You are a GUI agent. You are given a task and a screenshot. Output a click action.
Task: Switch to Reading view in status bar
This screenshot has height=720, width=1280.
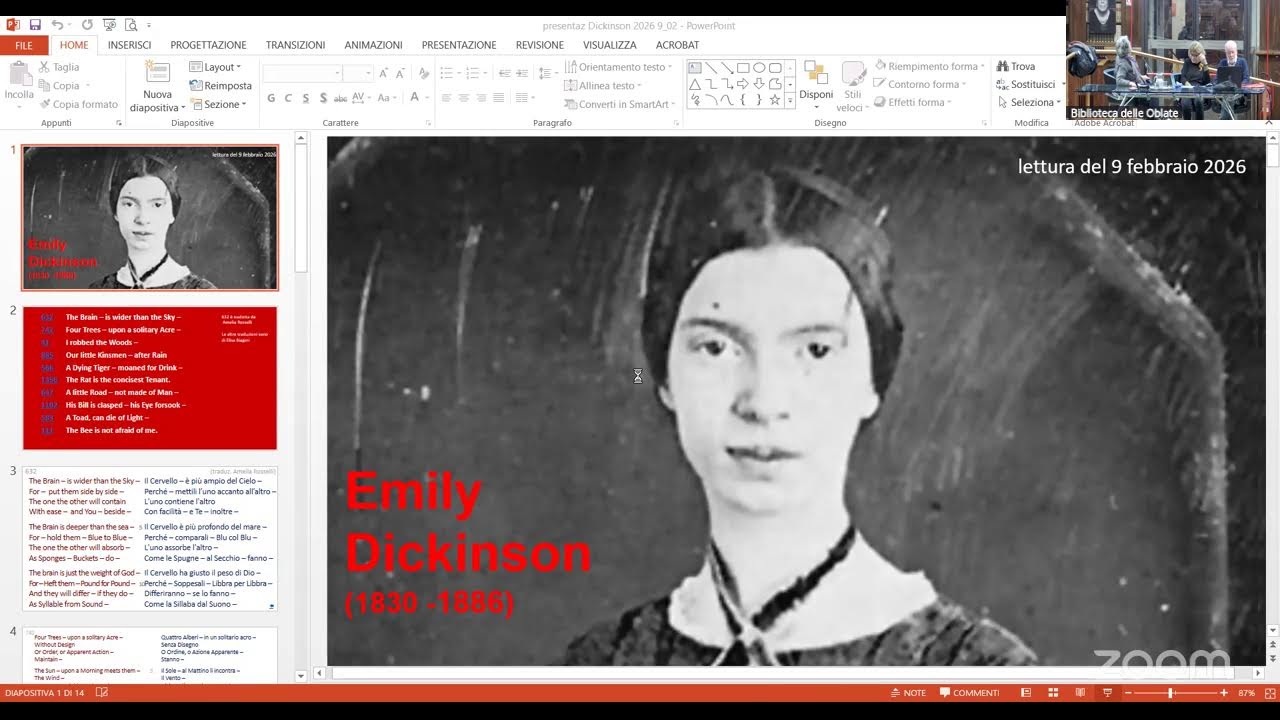click(1080, 693)
